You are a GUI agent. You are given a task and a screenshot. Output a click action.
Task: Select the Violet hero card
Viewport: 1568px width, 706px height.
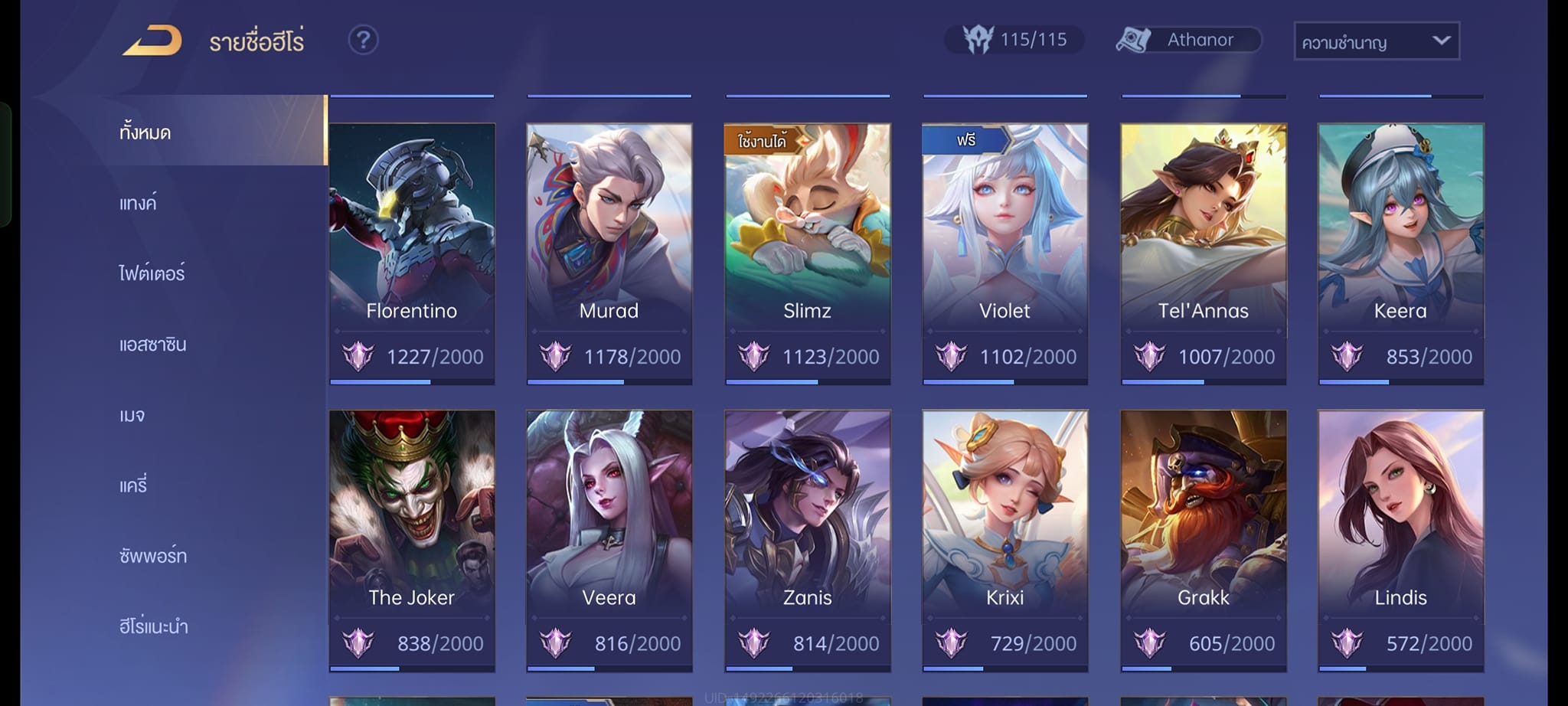pos(1004,253)
